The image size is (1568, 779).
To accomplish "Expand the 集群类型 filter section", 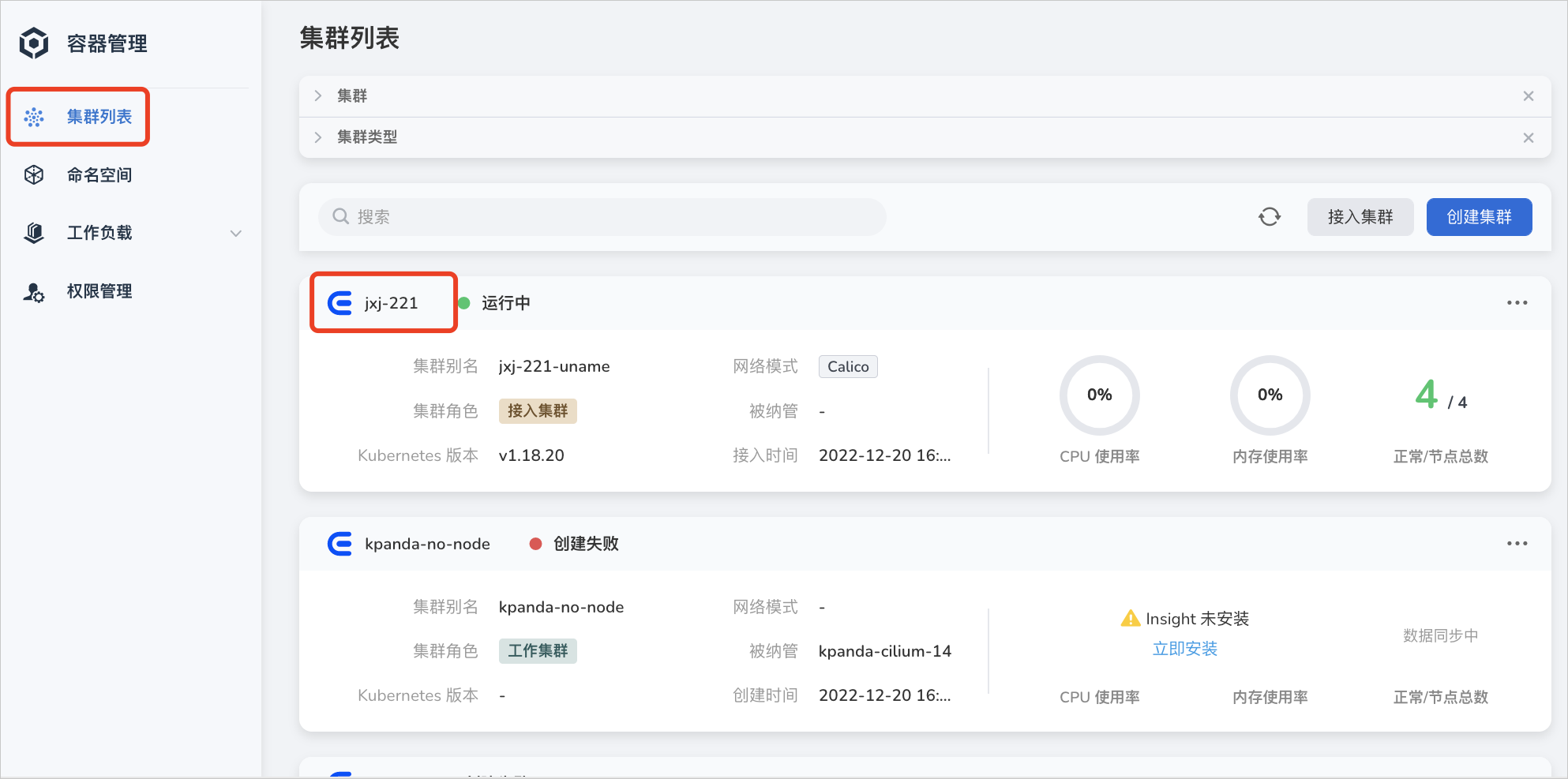I will [318, 137].
